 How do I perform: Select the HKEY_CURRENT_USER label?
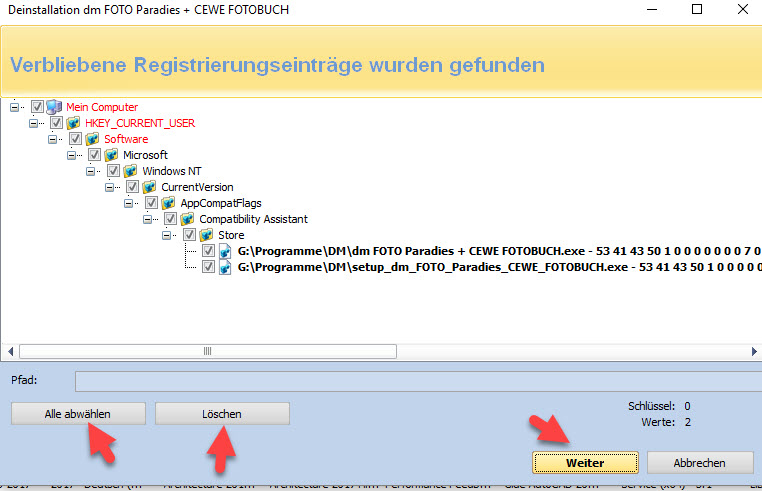click(140, 123)
